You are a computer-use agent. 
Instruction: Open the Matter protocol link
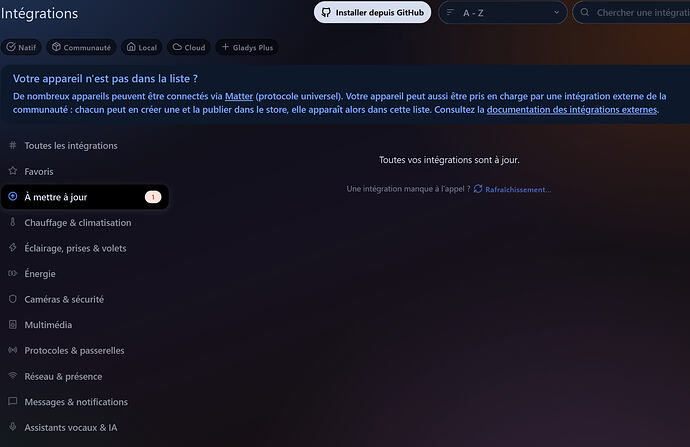239,96
